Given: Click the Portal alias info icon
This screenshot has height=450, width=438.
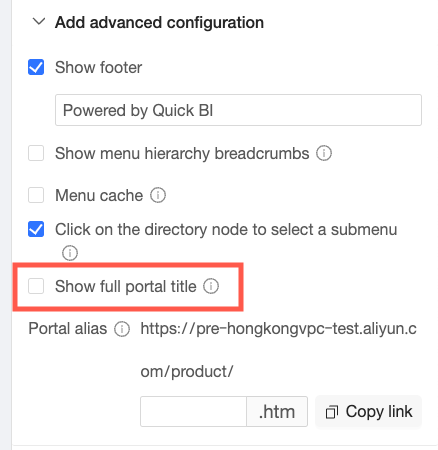Looking at the screenshot, I should 122,329.
